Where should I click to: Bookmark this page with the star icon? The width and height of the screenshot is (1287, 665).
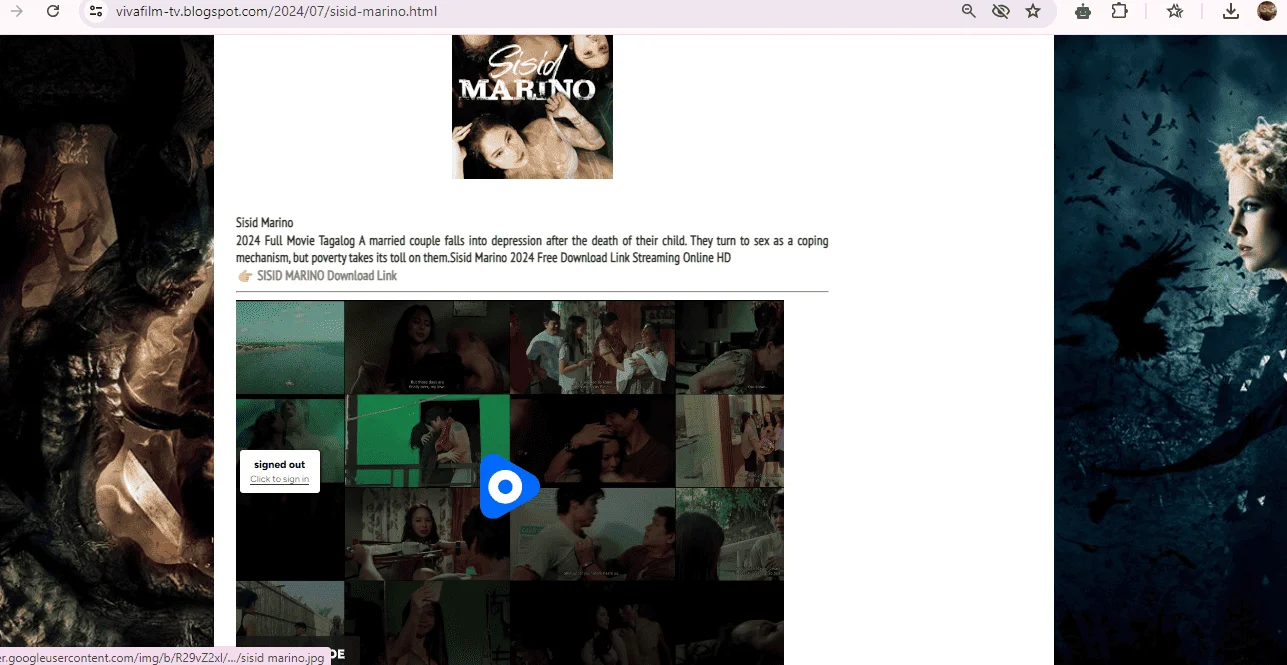pos(1033,11)
